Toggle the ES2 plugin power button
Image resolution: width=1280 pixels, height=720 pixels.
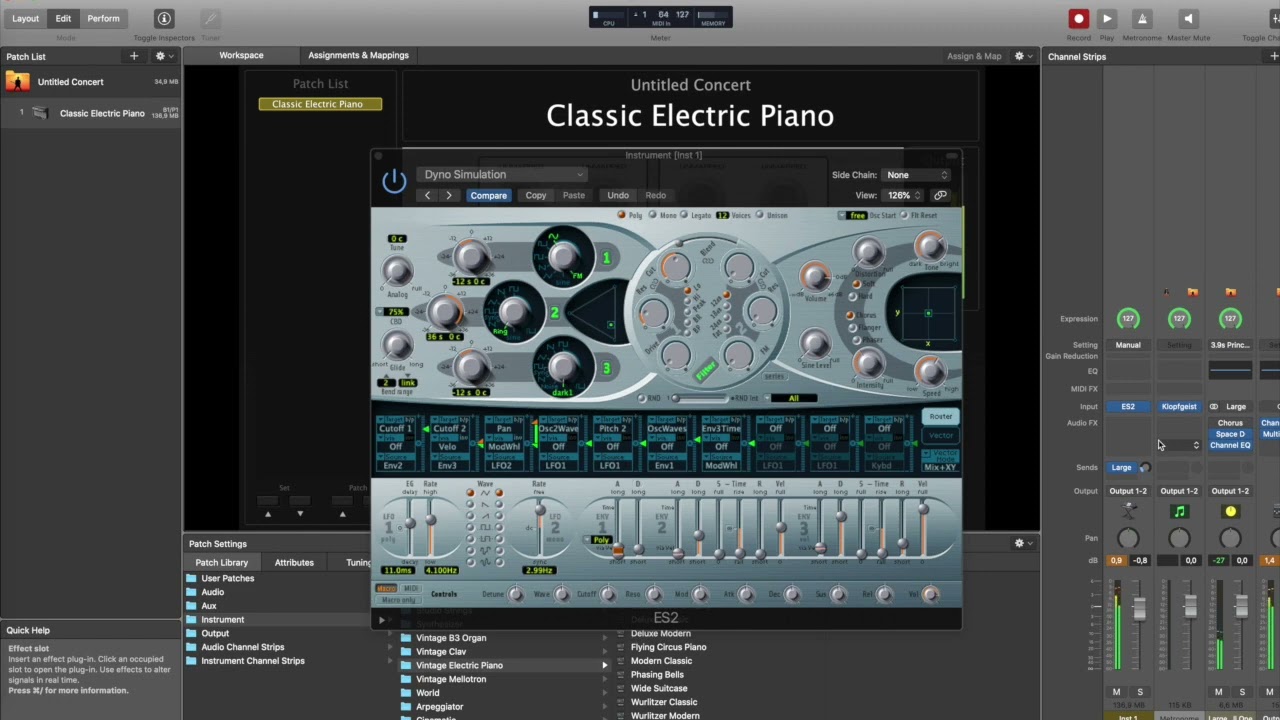tap(394, 181)
